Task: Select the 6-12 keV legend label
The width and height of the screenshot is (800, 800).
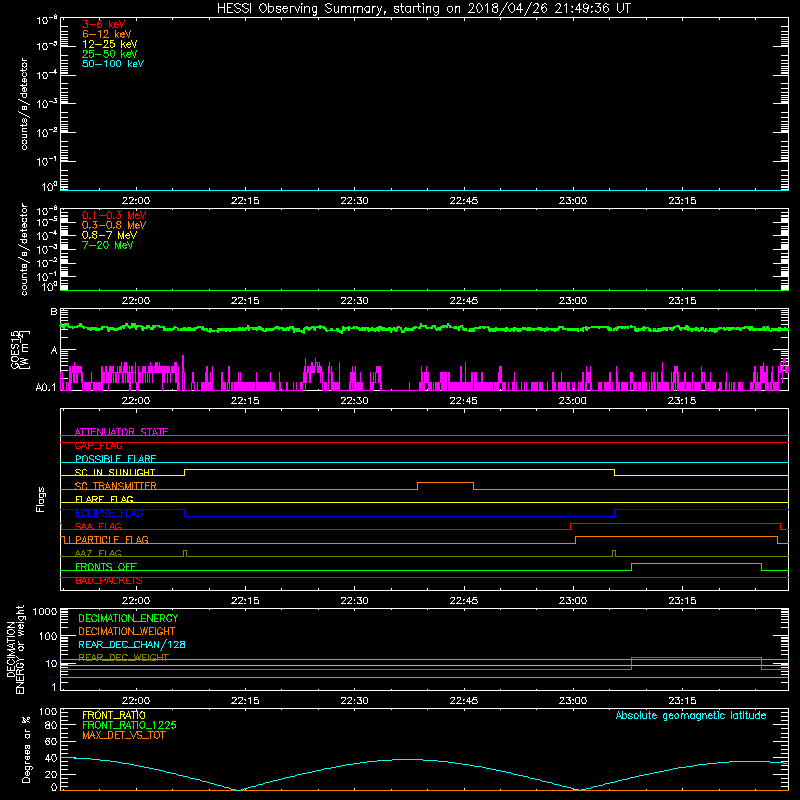Action: click(107, 34)
